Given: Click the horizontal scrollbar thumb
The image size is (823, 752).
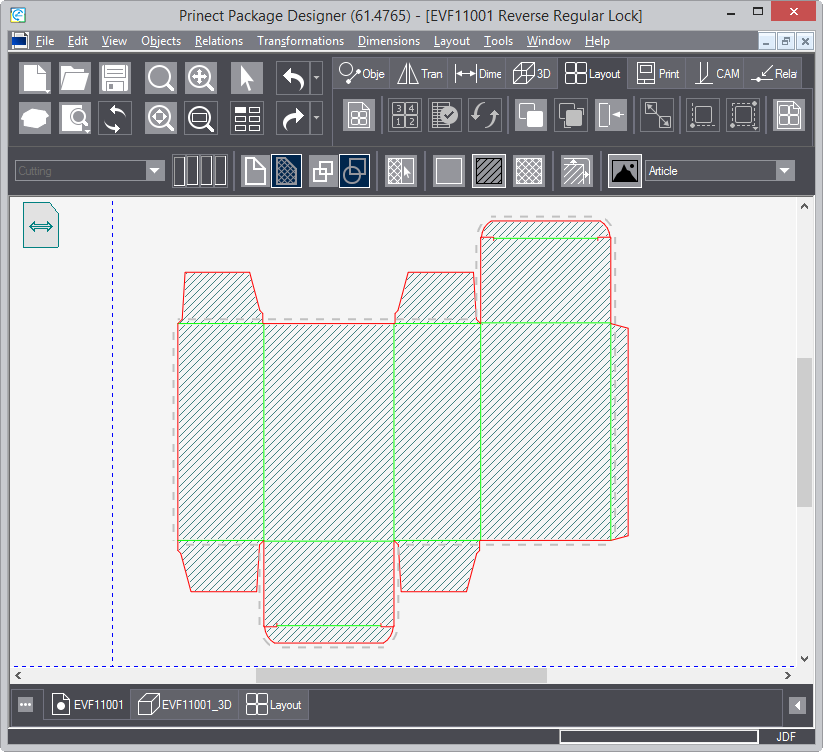Looking at the screenshot, I should click(401, 675).
